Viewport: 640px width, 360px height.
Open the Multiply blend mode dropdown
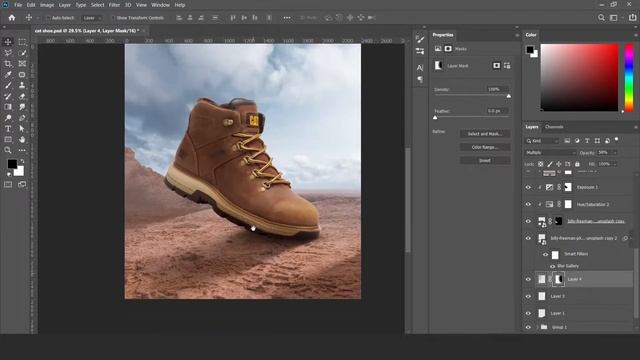click(550, 153)
